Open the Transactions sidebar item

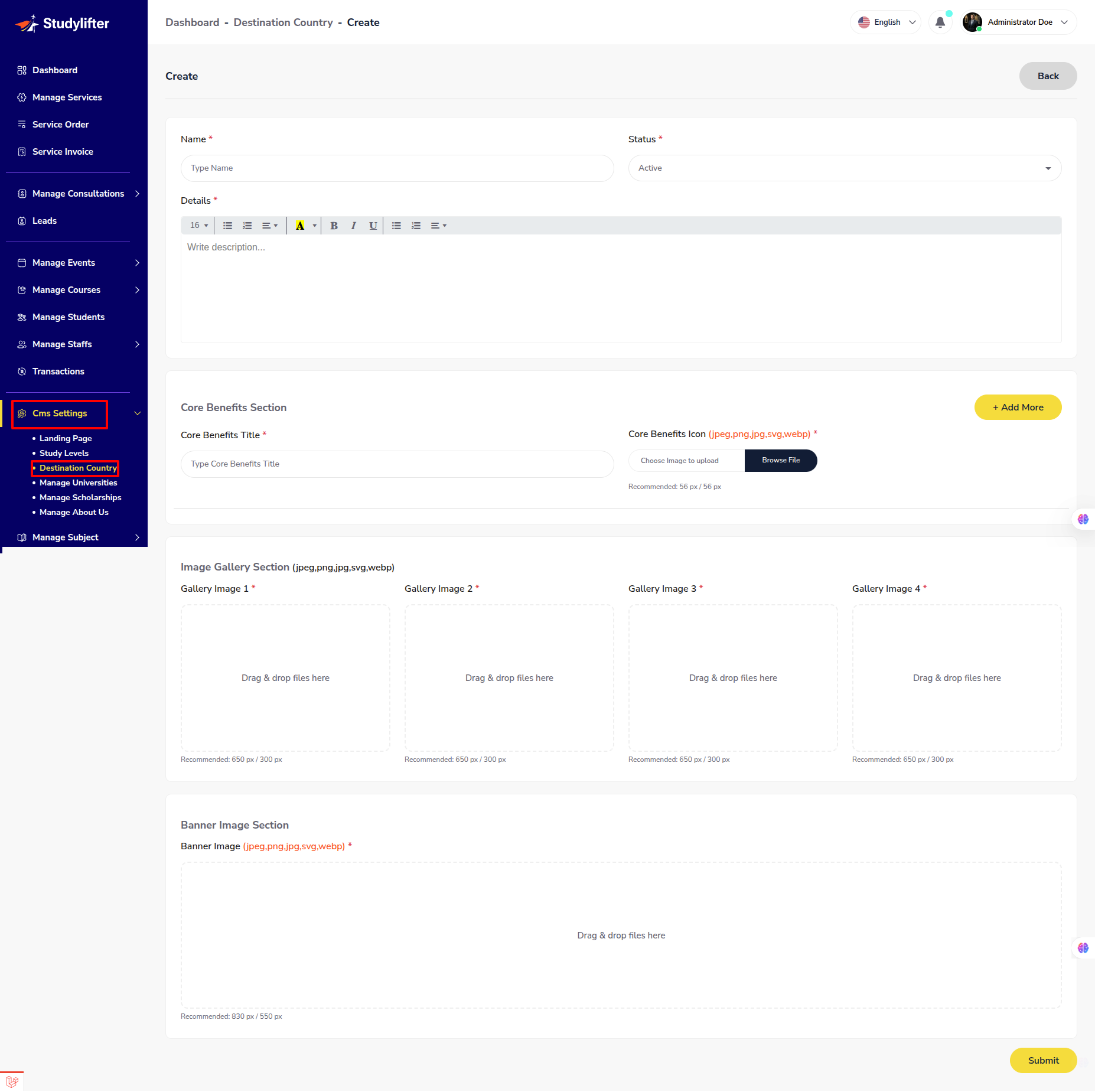tap(58, 371)
